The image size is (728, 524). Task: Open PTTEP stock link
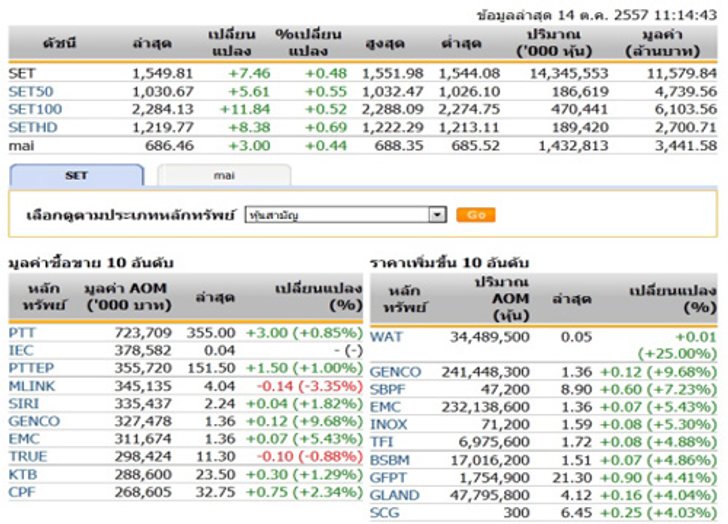click(x=31, y=368)
